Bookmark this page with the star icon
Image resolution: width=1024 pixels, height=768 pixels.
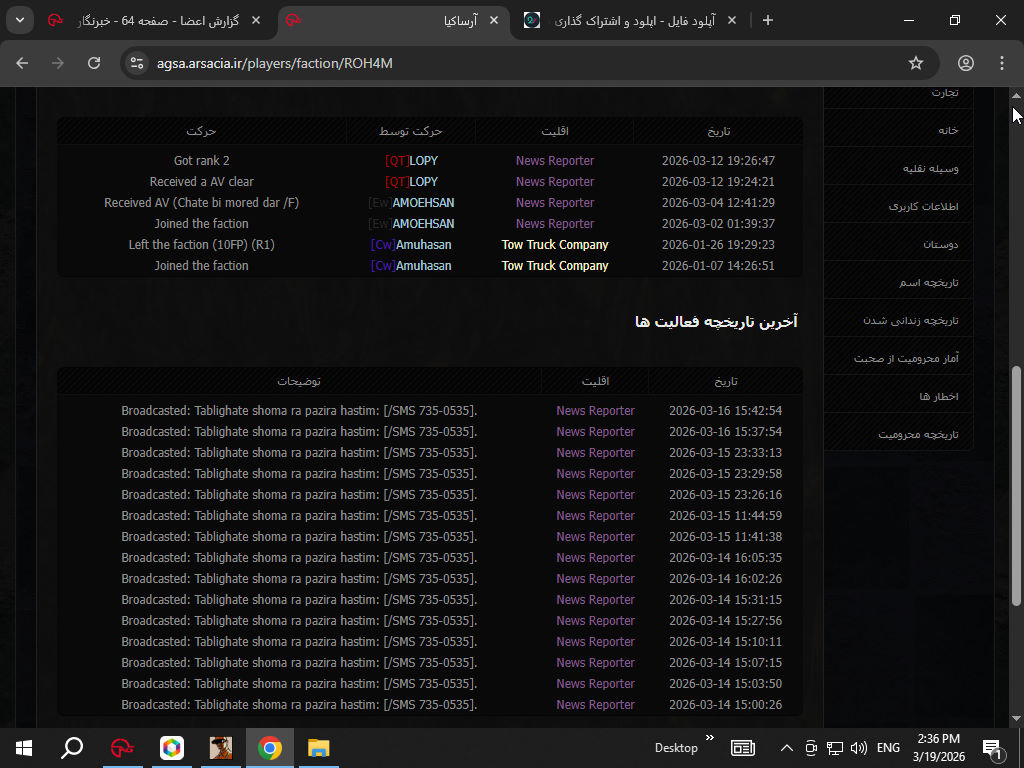click(x=916, y=63)
